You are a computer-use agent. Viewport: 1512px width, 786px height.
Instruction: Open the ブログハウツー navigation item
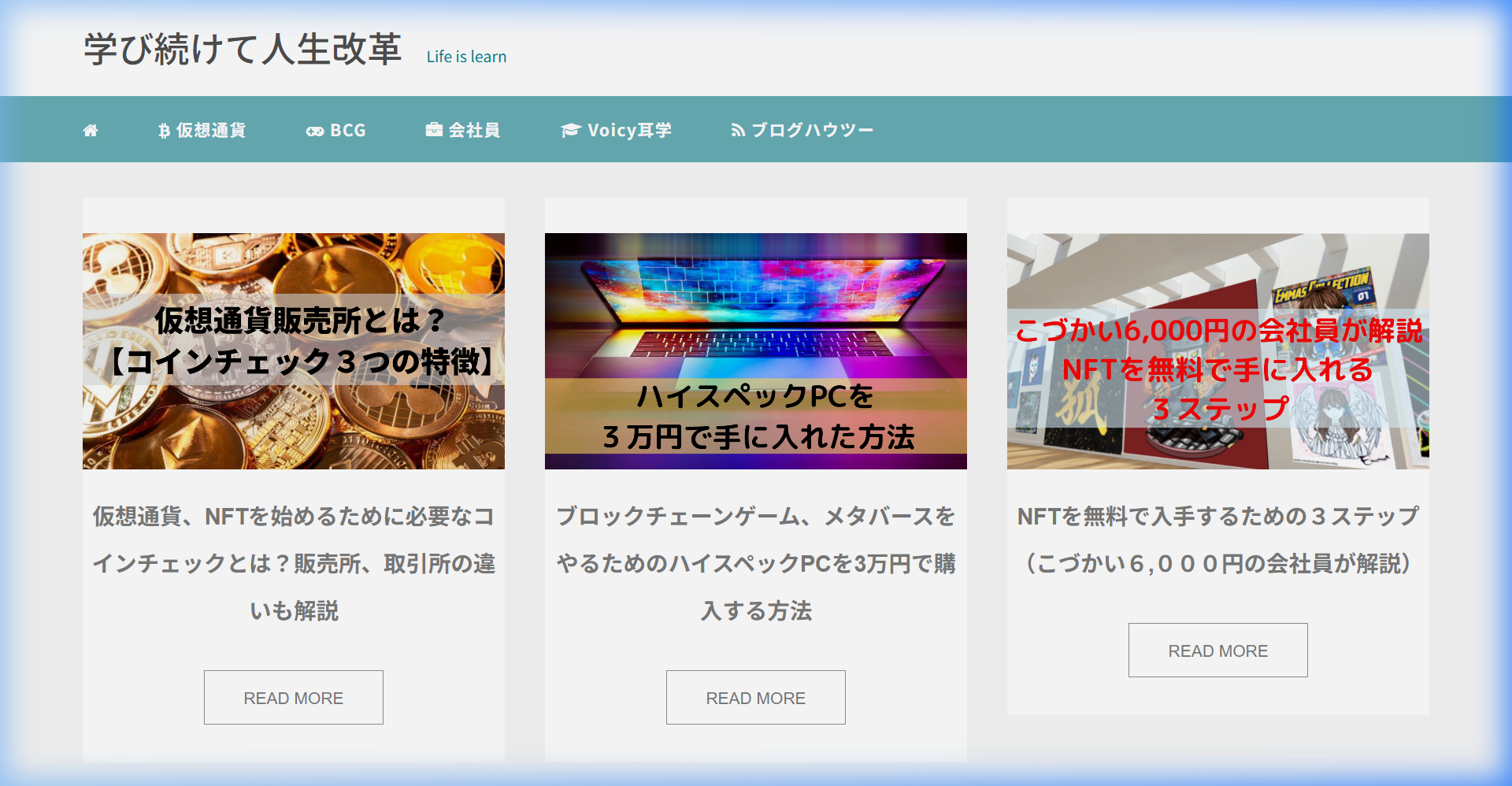point(813,130)
